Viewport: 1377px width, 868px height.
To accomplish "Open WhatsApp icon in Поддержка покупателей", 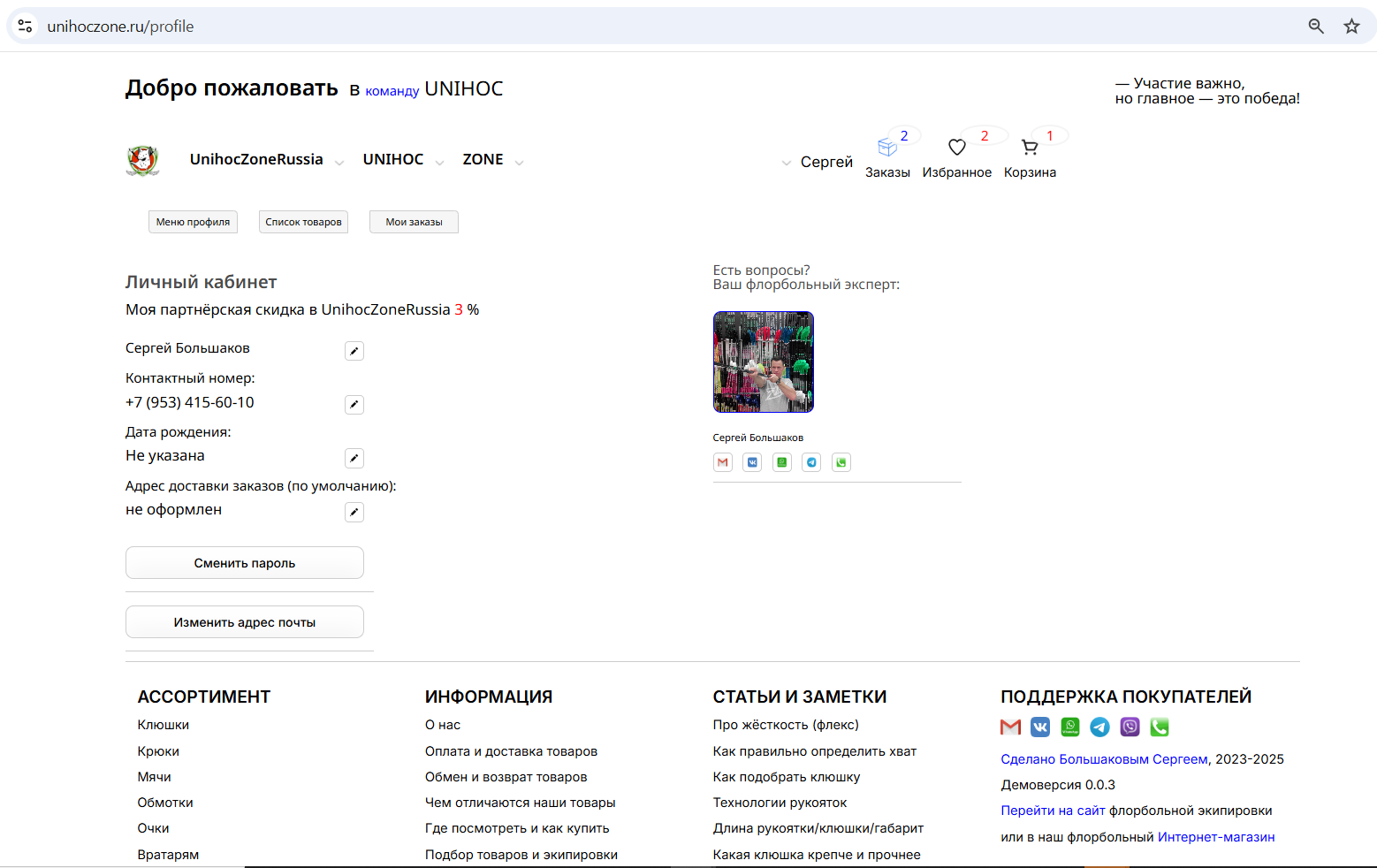I will click(x=1070, y=727).
